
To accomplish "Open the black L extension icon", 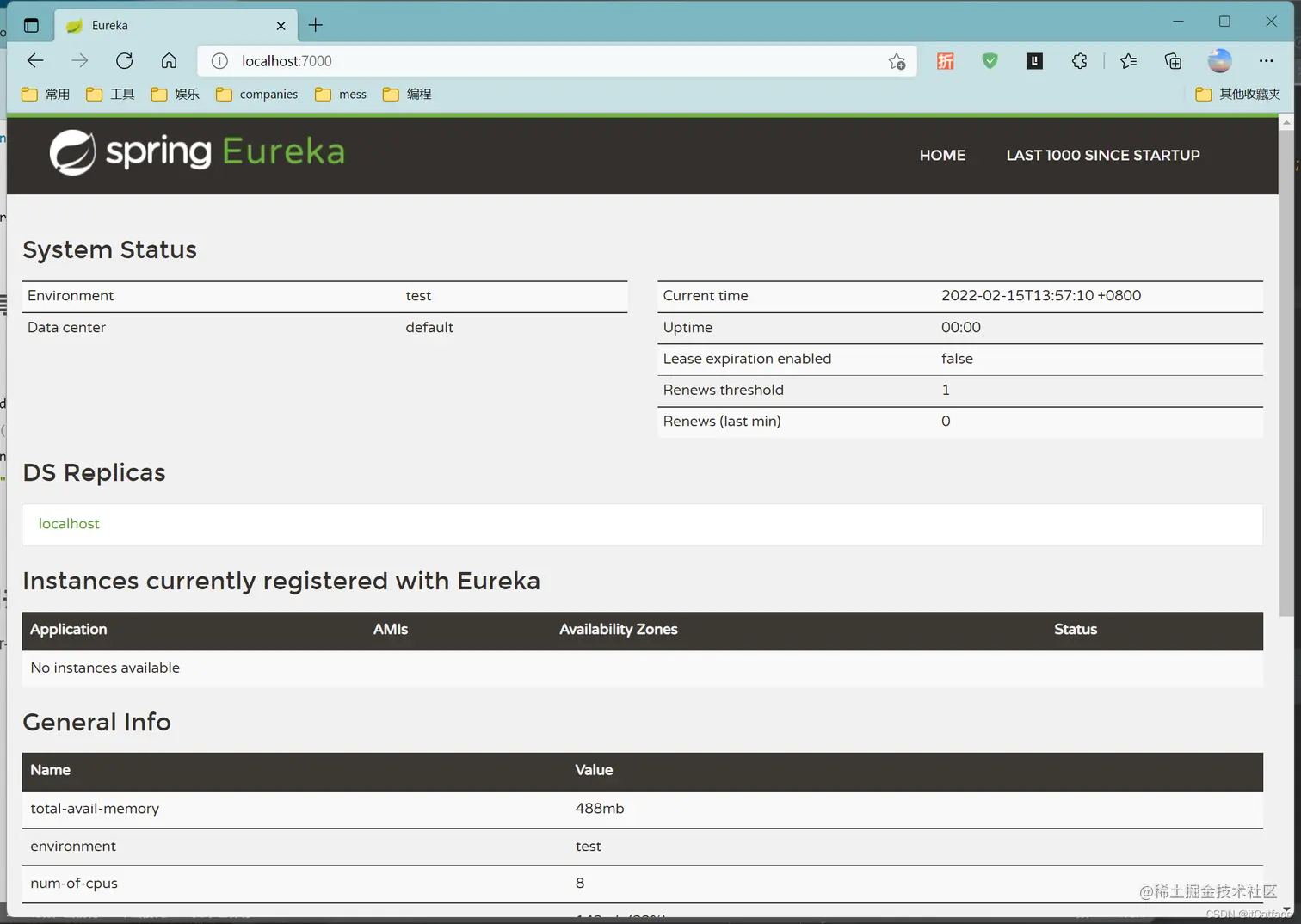I will (x=1035, y=61).
